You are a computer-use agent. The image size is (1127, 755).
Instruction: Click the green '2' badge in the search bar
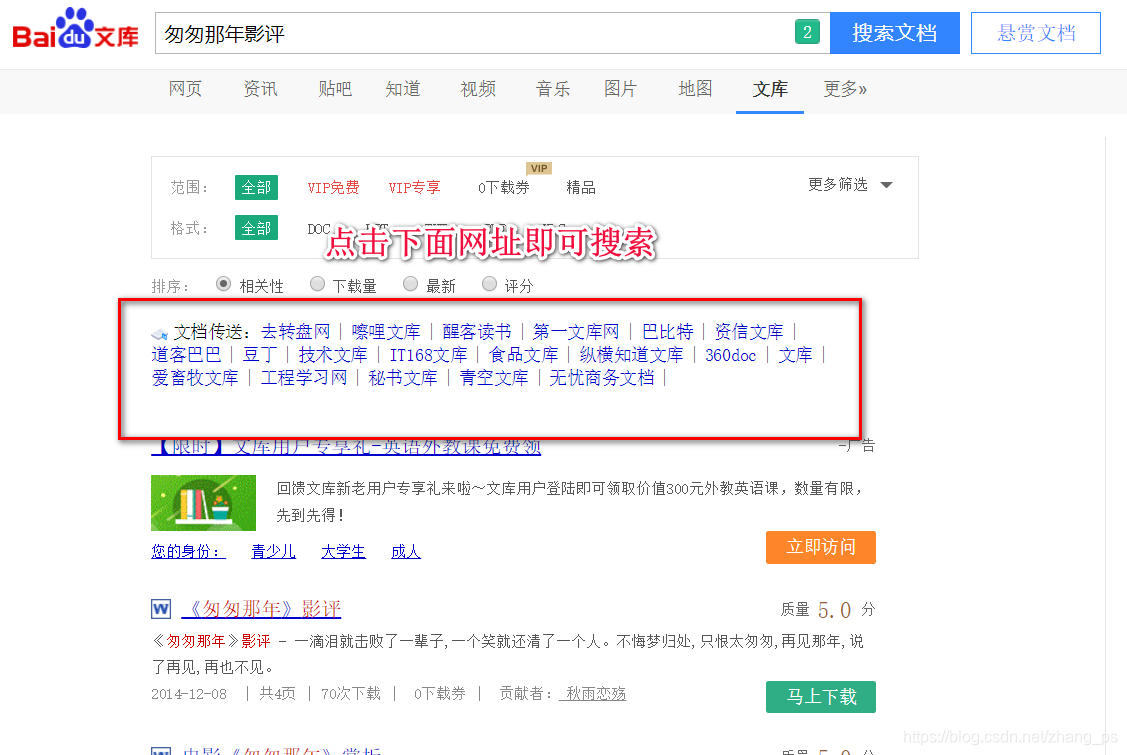[x=808, y=32]
